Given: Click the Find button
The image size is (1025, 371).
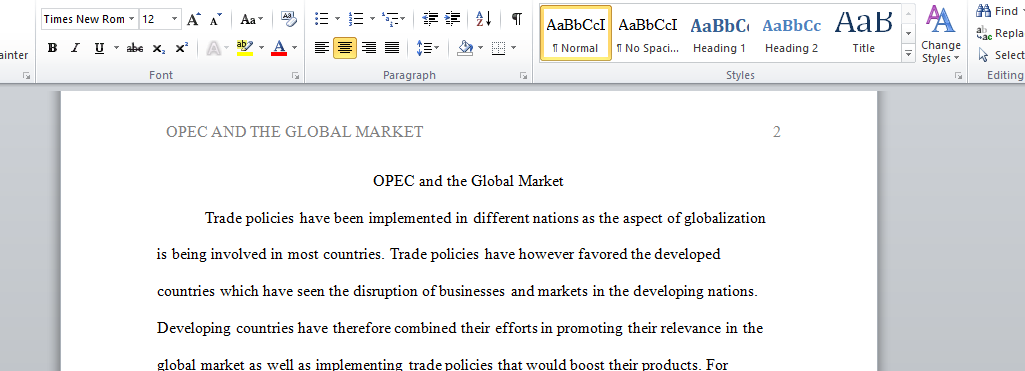Looking at the screenshot, I should [x=999, y=11].
